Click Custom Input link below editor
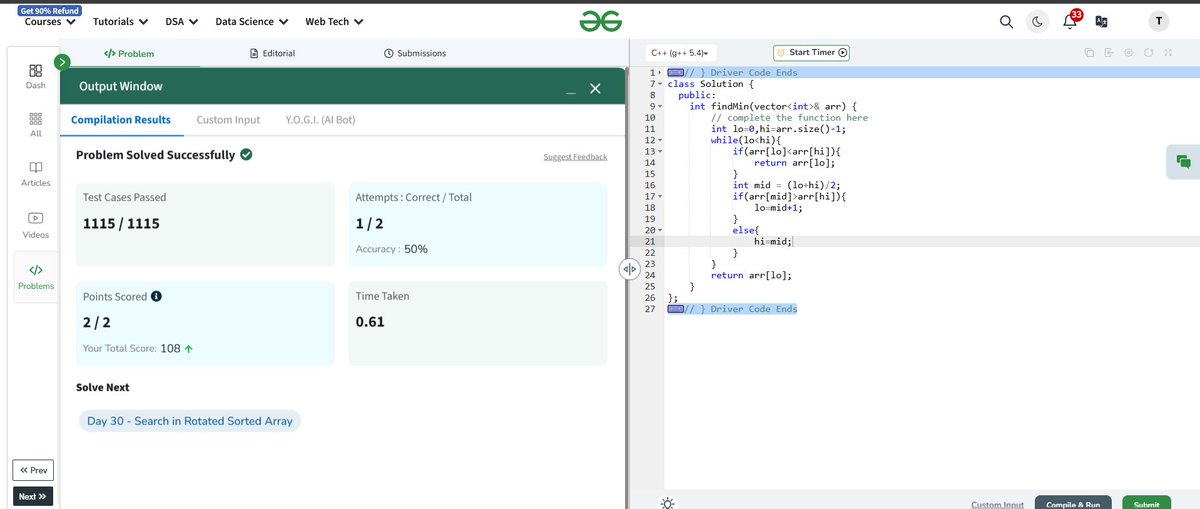This screenshot has height=509, width=1200. tap(998, 505)
